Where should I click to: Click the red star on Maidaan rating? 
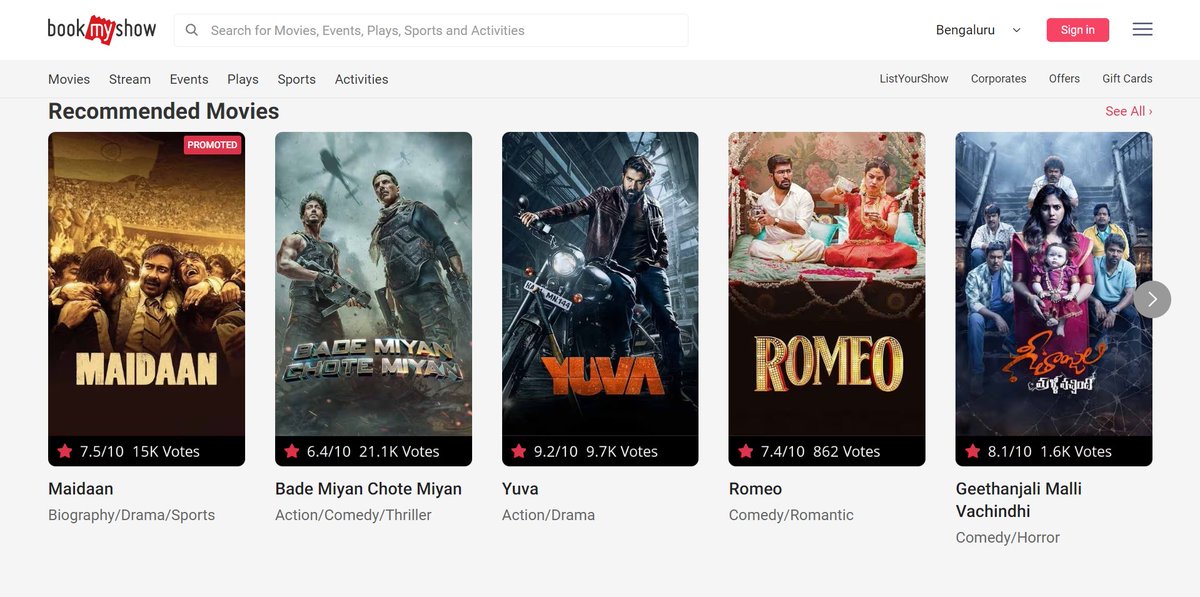point(65,451)
